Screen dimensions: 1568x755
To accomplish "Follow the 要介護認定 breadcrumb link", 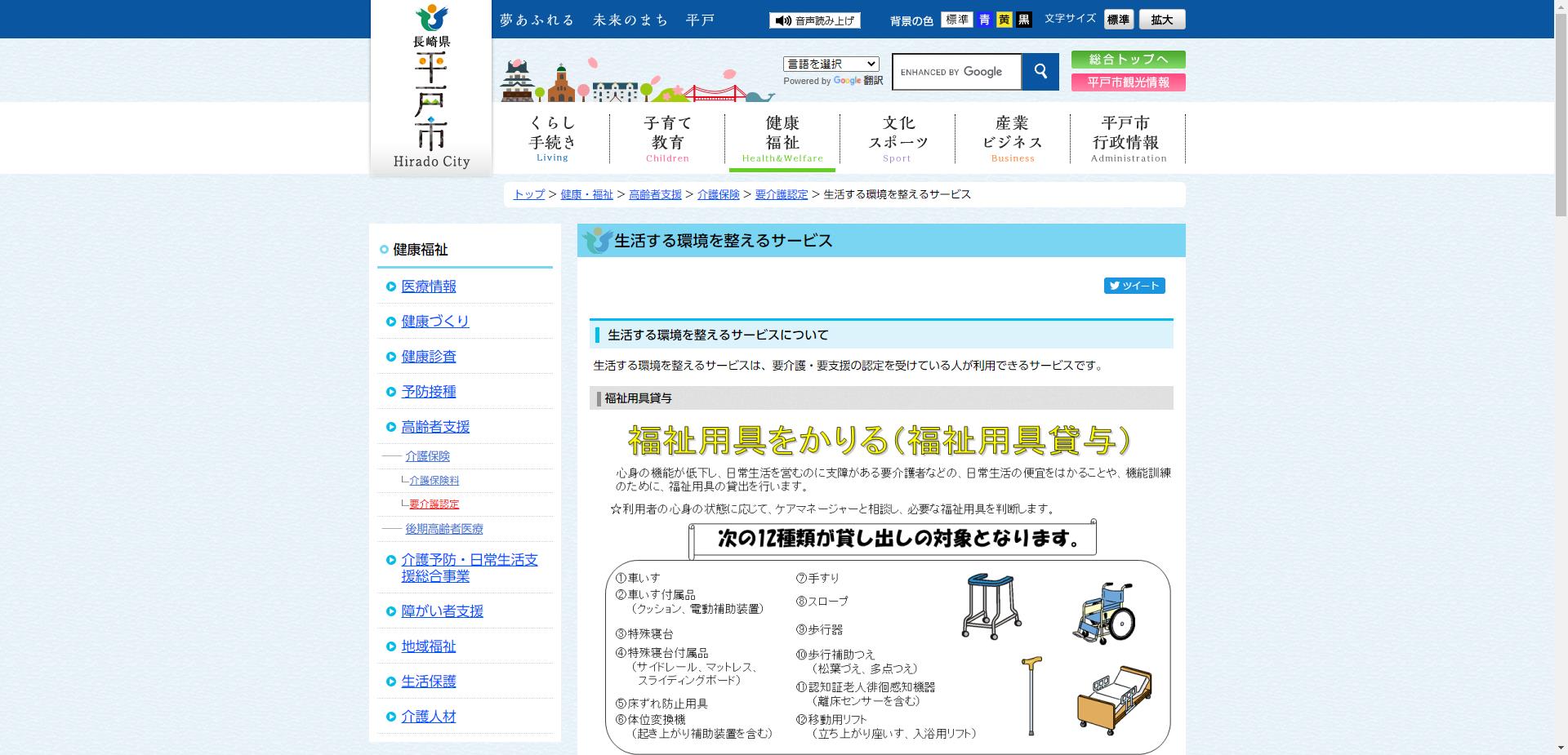I will pos(780,194).
